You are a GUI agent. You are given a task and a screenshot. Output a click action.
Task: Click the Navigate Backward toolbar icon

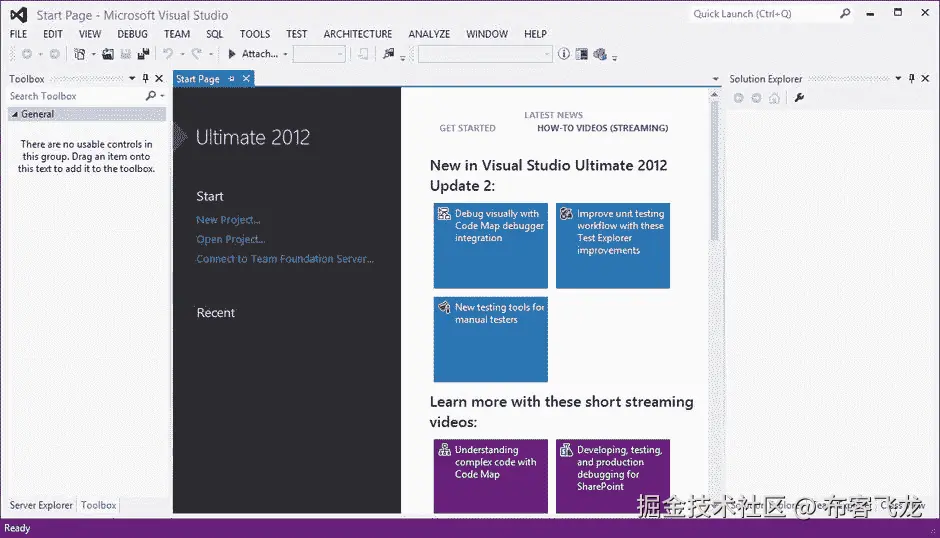tap(27, 54)
